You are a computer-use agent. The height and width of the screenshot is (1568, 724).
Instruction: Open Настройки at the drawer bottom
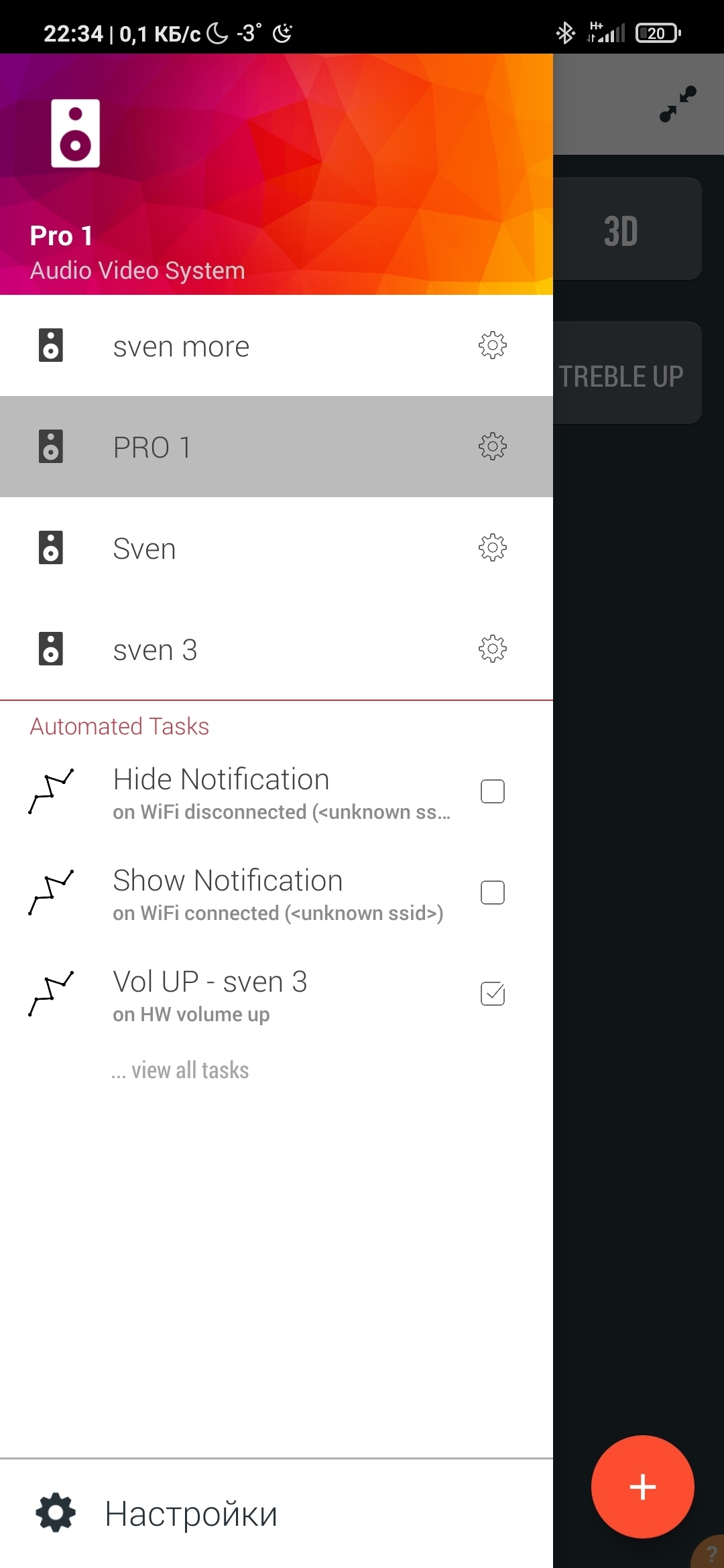[191, 1514]
